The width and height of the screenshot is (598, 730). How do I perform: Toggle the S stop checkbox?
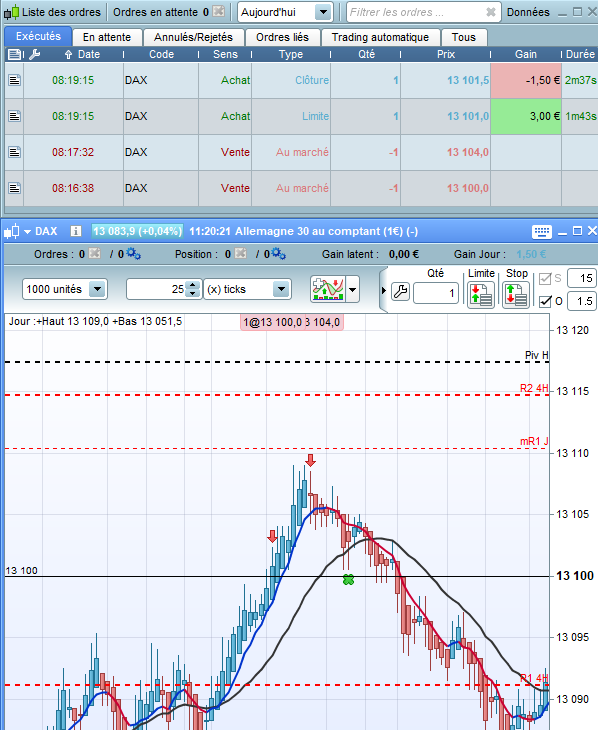544,279
